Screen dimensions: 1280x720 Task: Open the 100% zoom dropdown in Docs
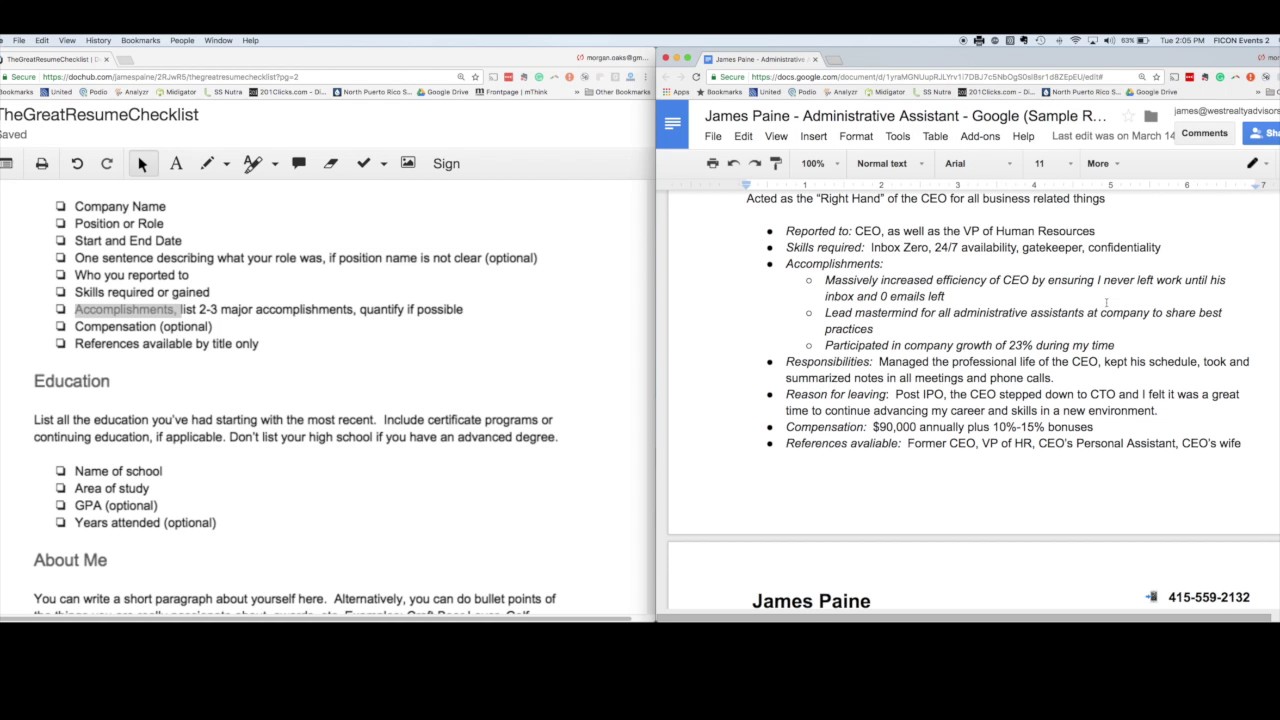tap(818, 164)
